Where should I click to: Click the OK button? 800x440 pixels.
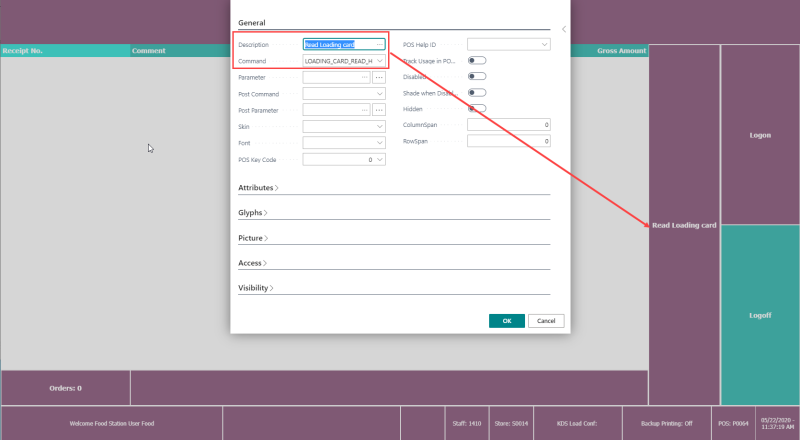507,321
